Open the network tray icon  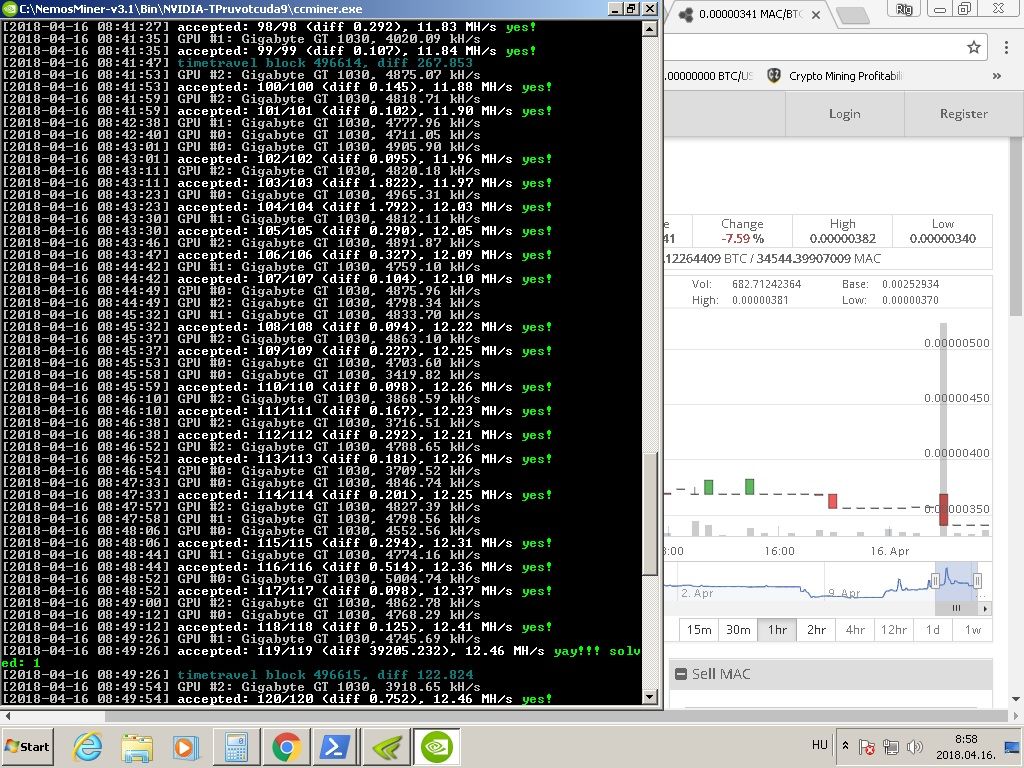click(890, 746)
